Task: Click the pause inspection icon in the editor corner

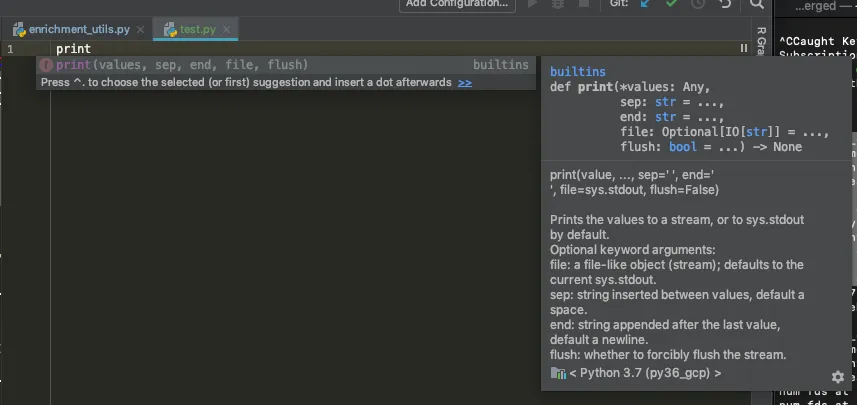Action: tap(744, 48)
